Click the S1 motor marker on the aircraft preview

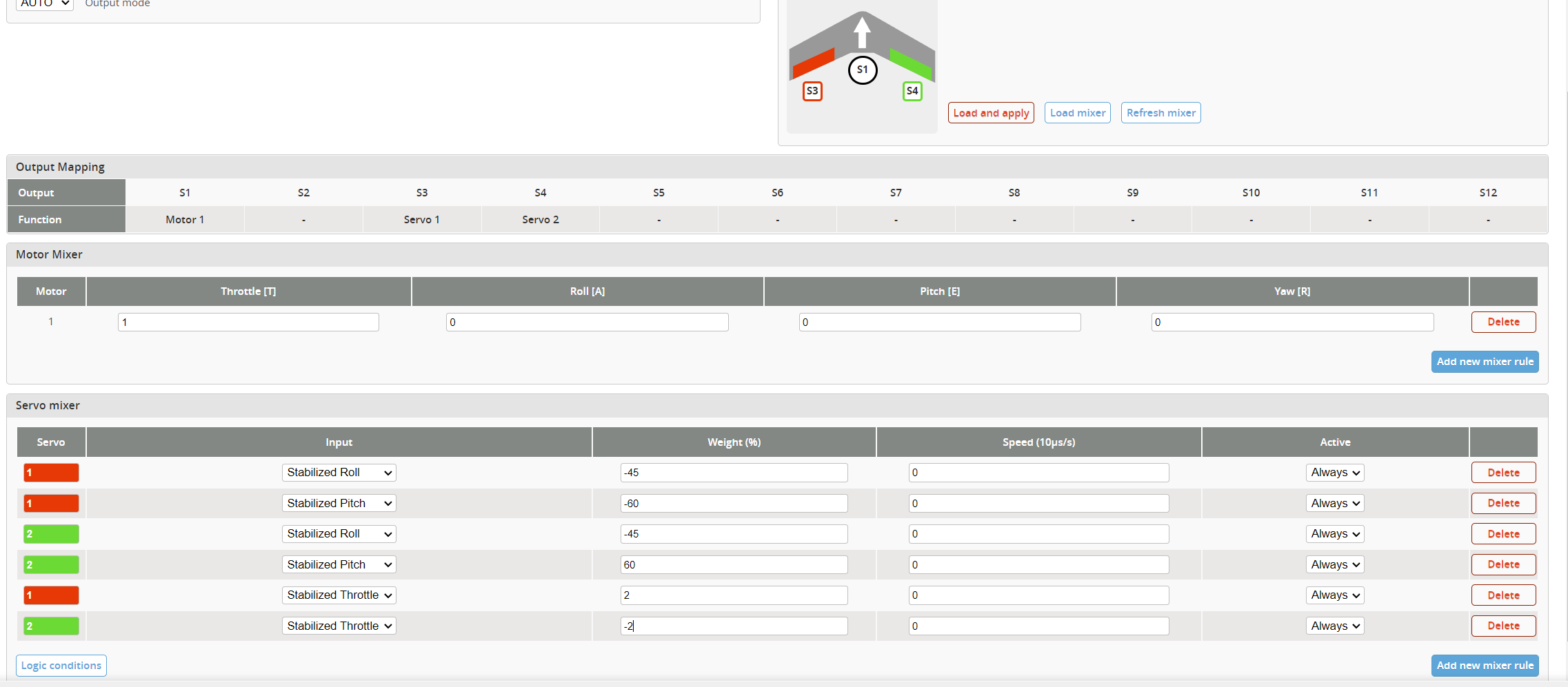862,70
